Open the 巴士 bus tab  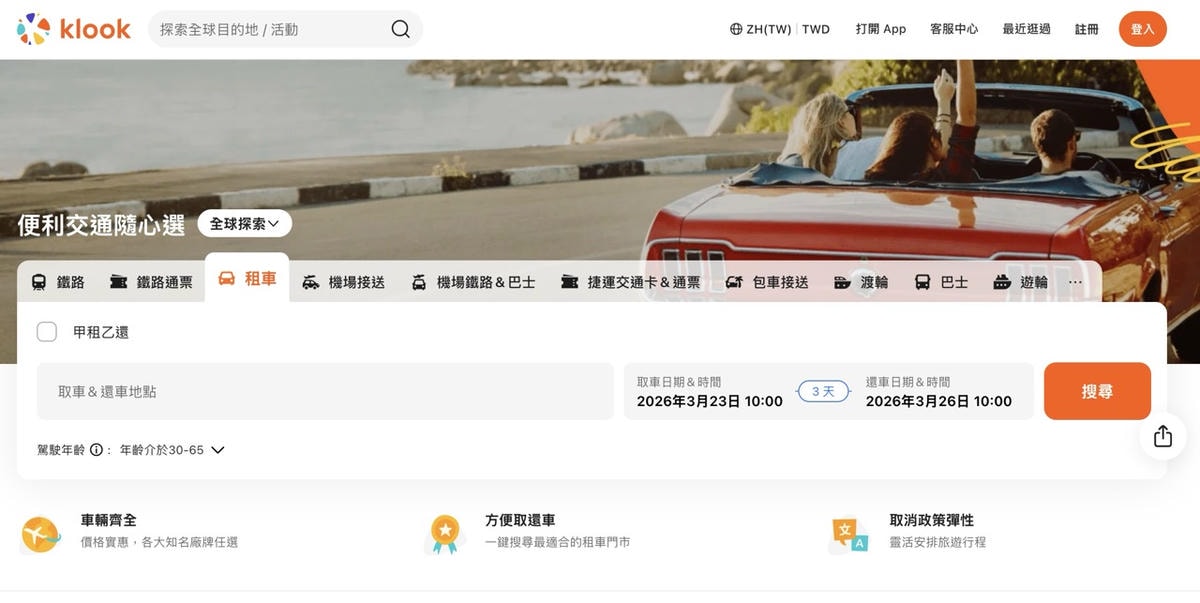coord(941,282)
